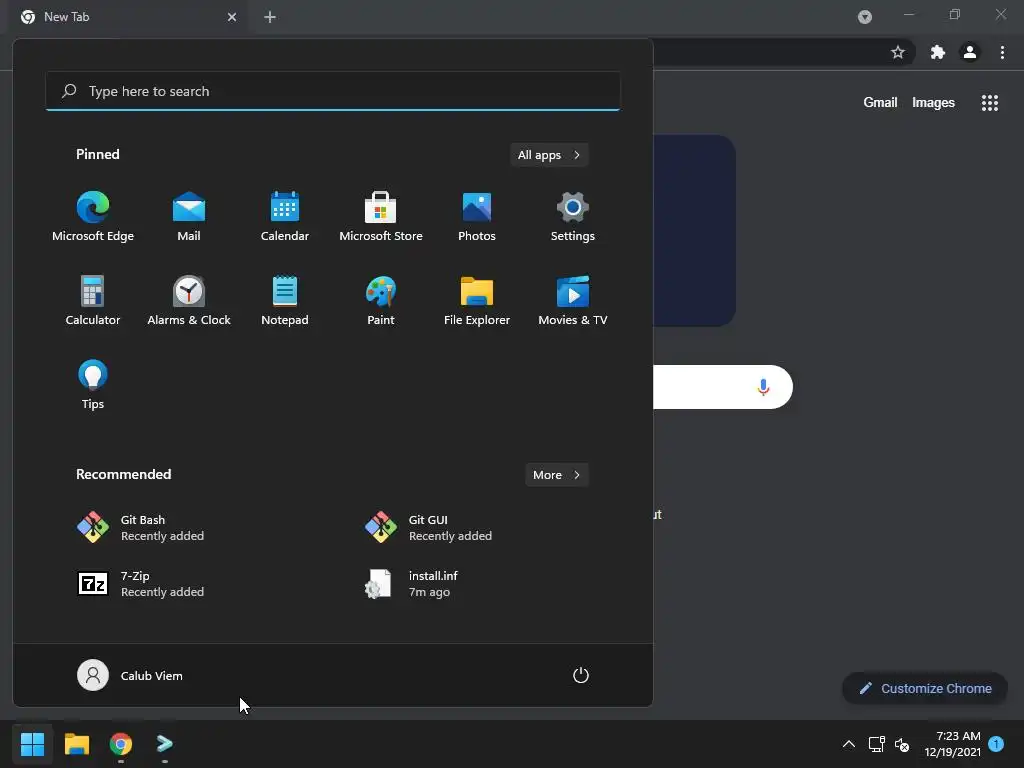Expand All apps list
The image size is (1024, 768).
(549, 155)
